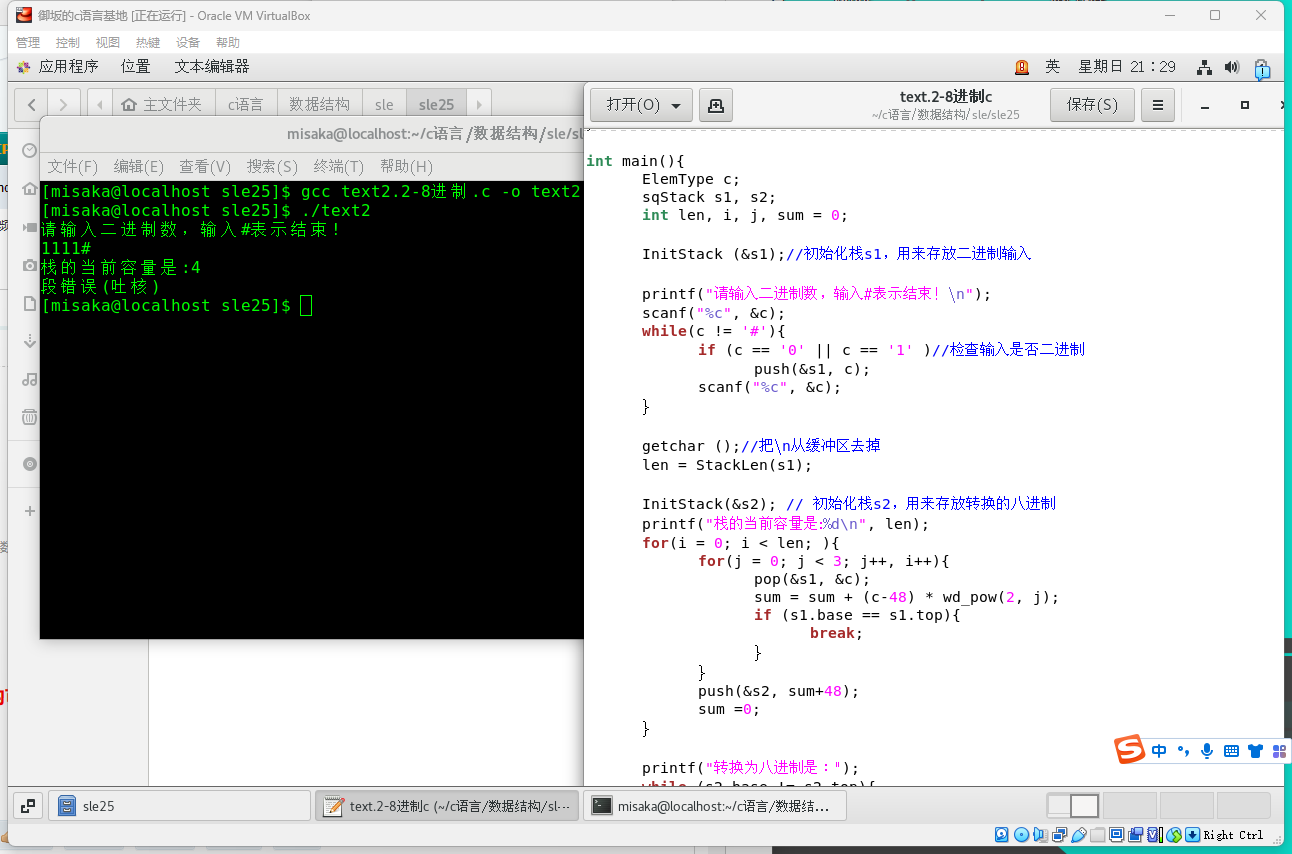The width and height of the screenshot is (1292, 854).
Task: Open the 星期日 21:29 clock calendar
Action: coord(1127,67)
